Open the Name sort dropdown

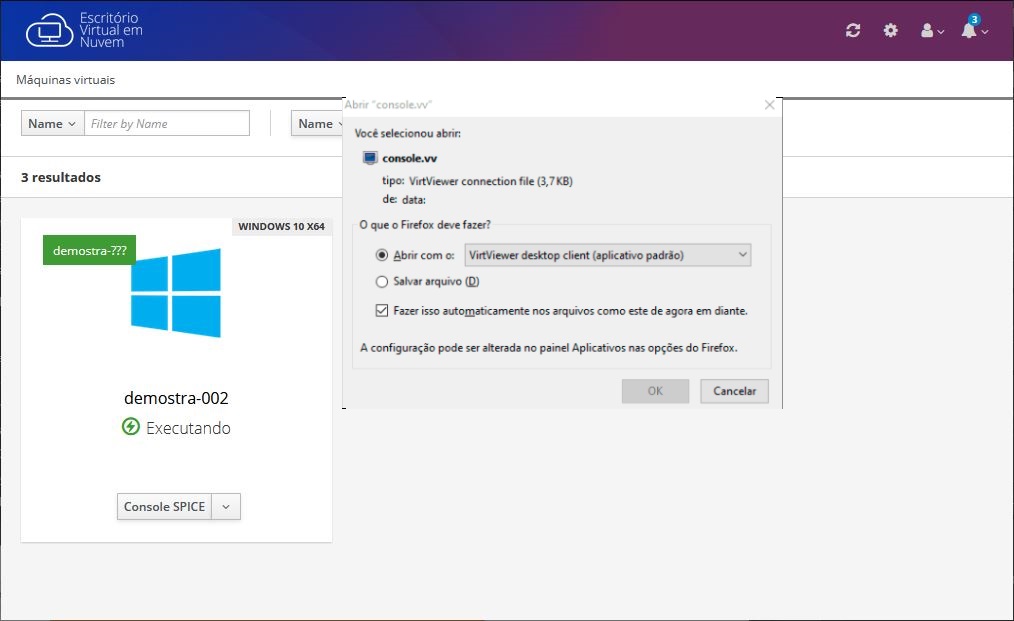(318, 124)
